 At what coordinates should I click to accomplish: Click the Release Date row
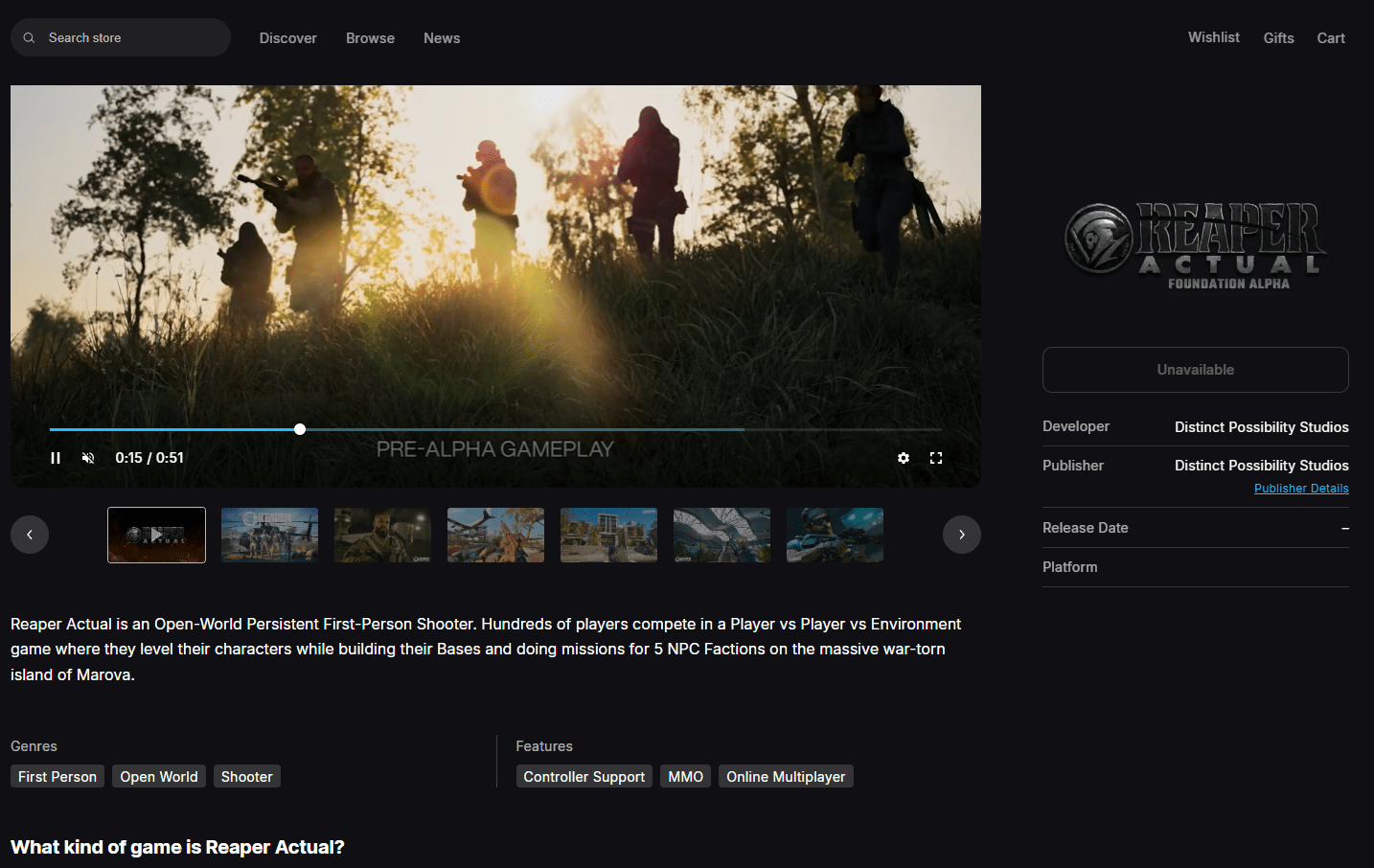[x=1196, y=528]
